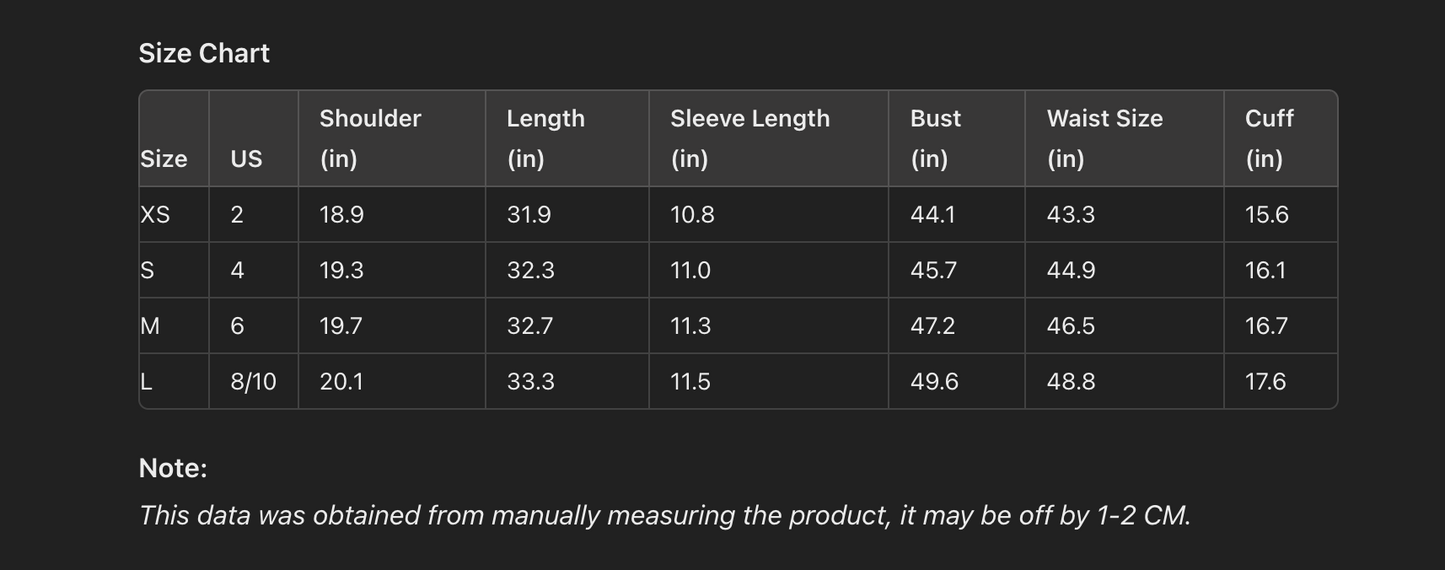Click the Waist Size (in) header

click(x=1104, y=138)
